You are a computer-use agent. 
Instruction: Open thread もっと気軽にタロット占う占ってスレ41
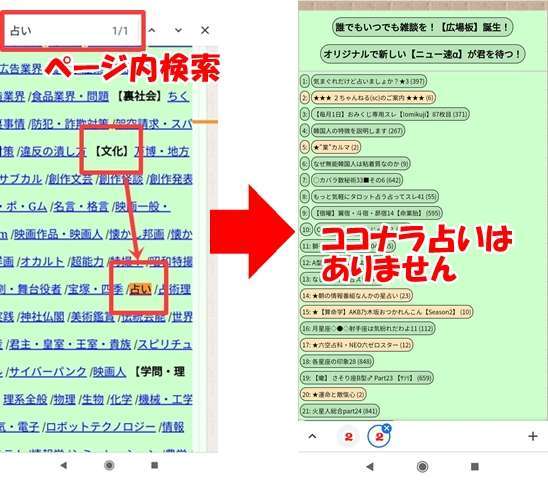pyautogui.click(x=374, y=196)
